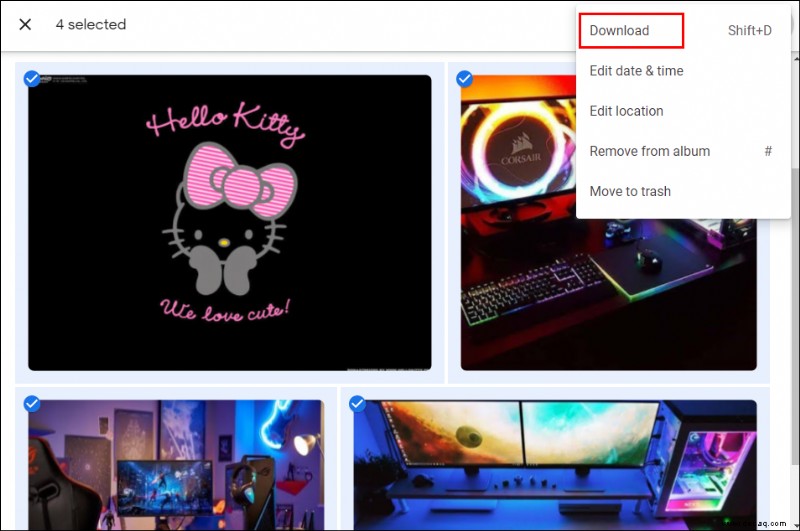Open the Hello Kitty wallpaper thumbnail
Viewport: 800px width, 531px height.
coord(230,223)
